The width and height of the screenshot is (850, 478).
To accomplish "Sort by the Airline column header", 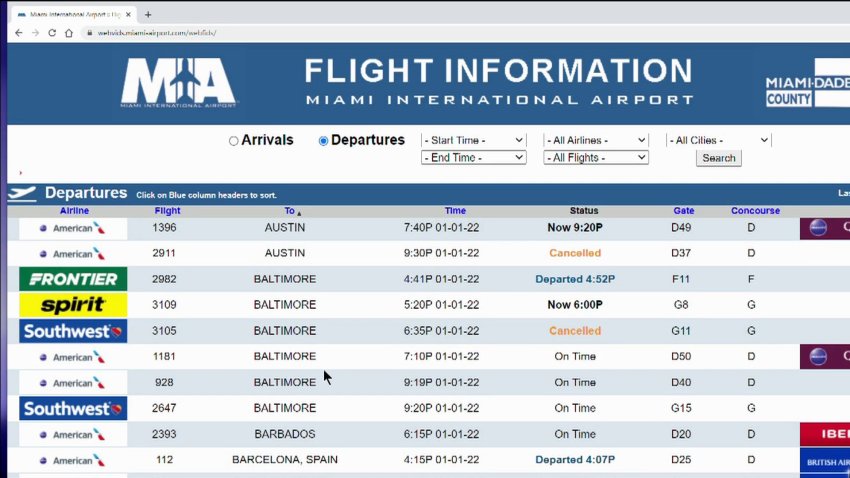I will point(74,211).
